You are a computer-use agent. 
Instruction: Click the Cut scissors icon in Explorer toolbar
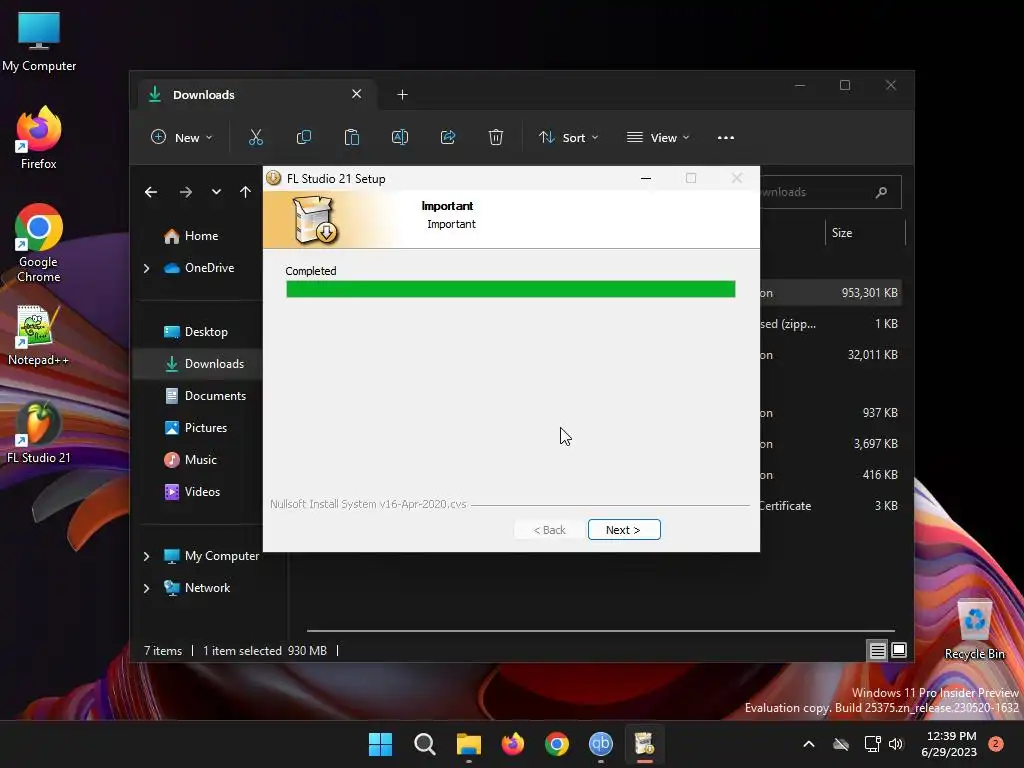tap(255, 137)
